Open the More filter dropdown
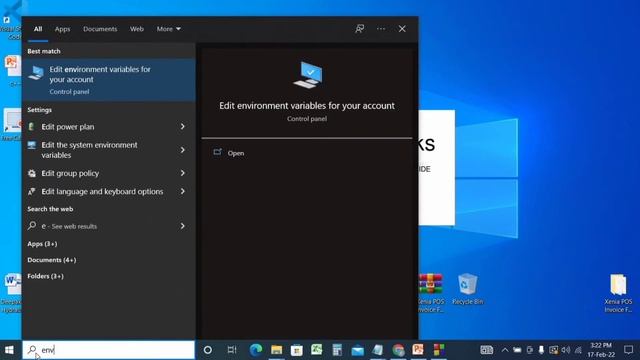Screen dimensions: 640x360 (169, 29)
